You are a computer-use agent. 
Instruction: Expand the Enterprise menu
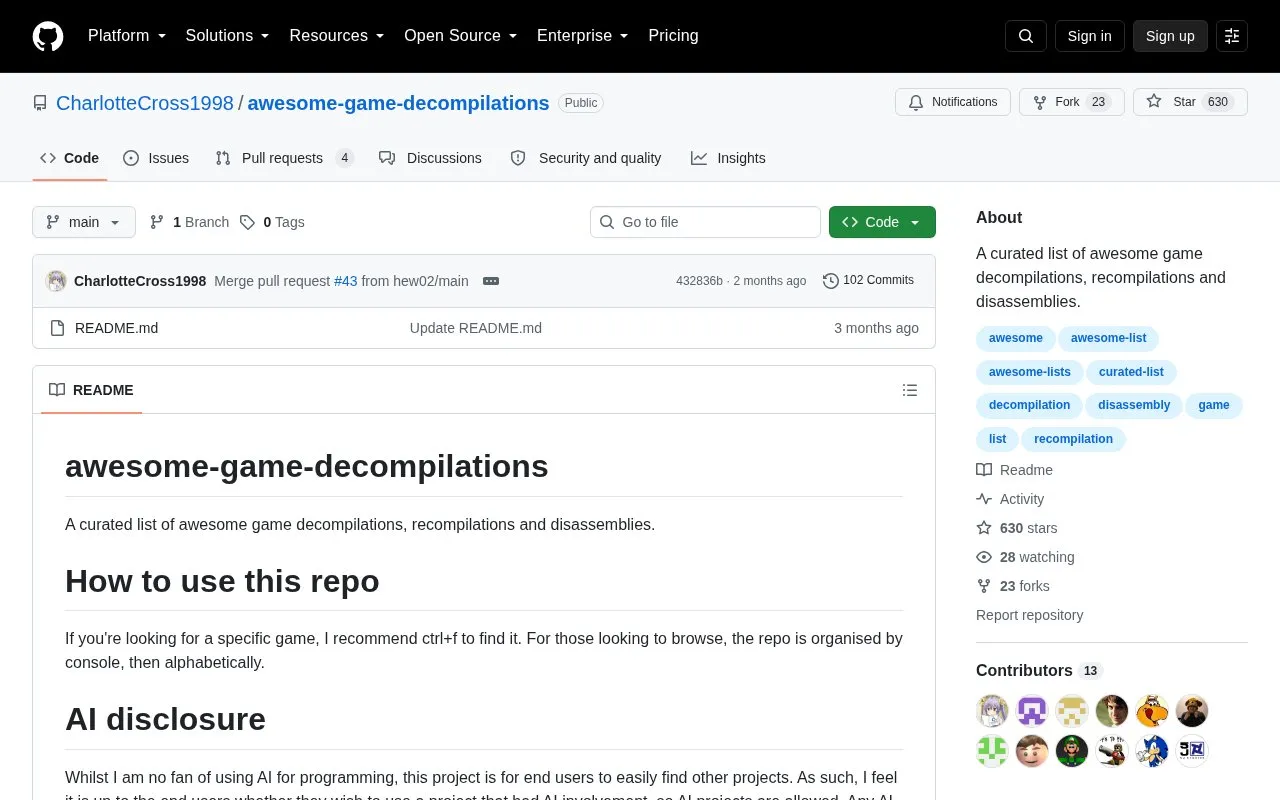(x=583, y=36)
